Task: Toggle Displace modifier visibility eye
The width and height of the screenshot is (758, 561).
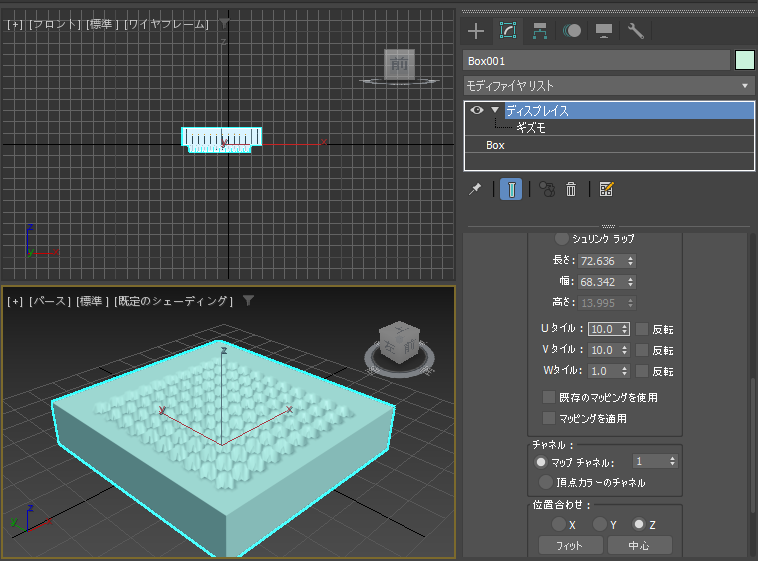Action: point(477,110)
